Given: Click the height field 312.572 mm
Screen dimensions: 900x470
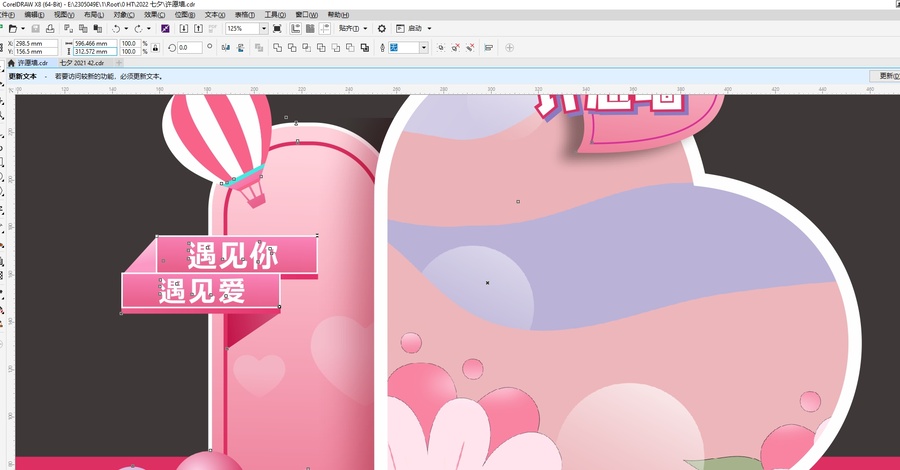Looking at the screenshot, I should 95,52.
